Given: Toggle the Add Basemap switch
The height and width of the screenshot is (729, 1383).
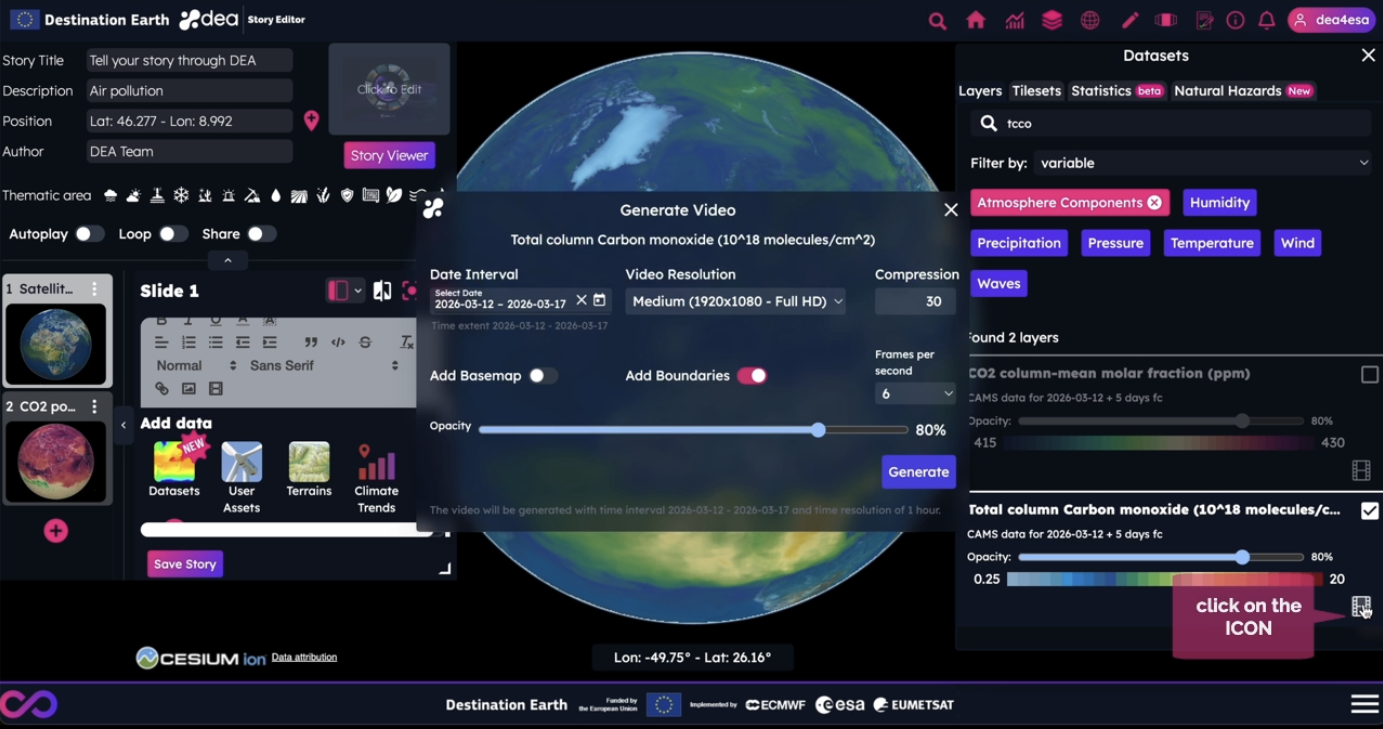Looking at the screenshot, I should 543,376.
